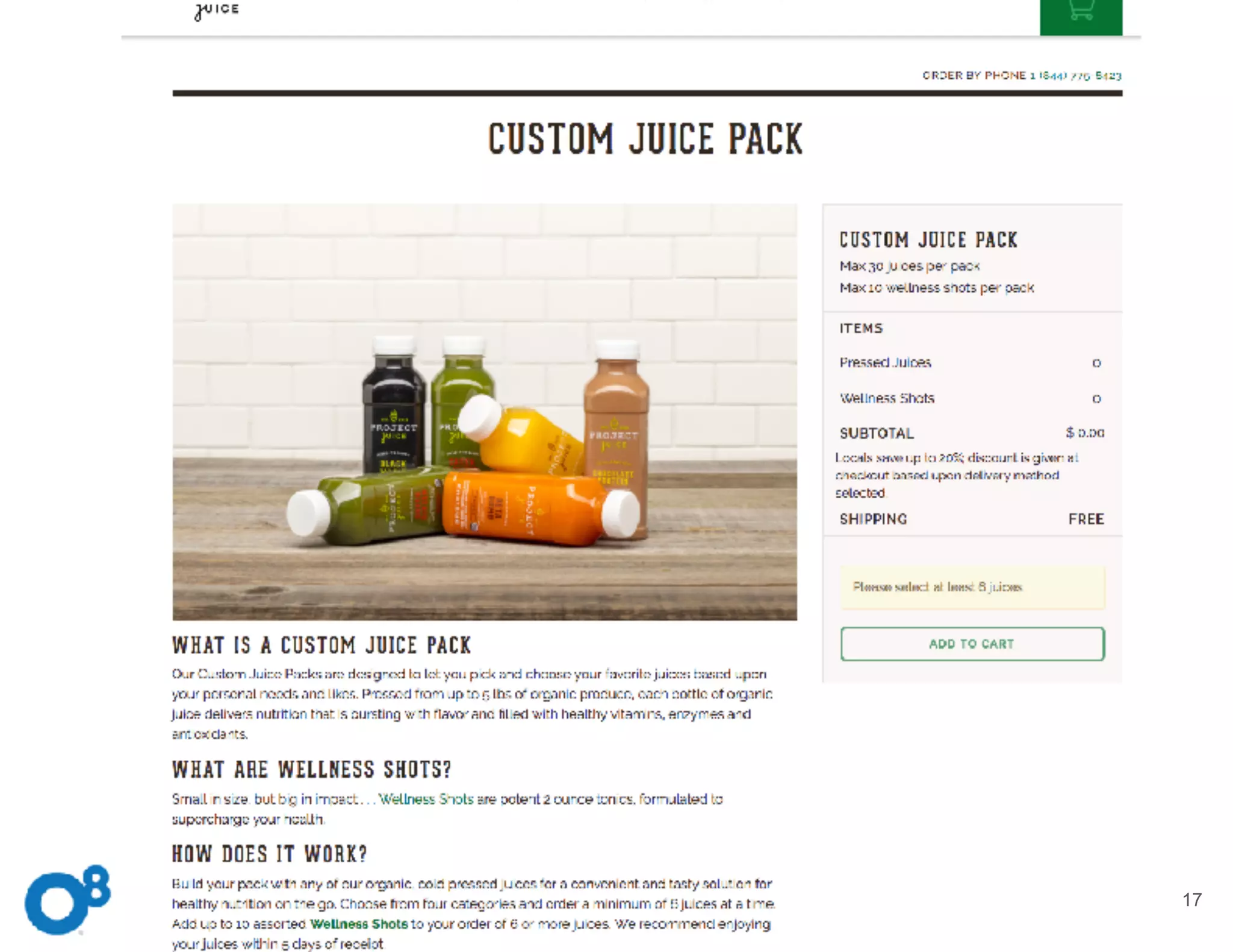The height and width of the screenshot is (952, 1233).
Task: Click the Pressed Juices quantity count
Action: tap(1096, 363)
